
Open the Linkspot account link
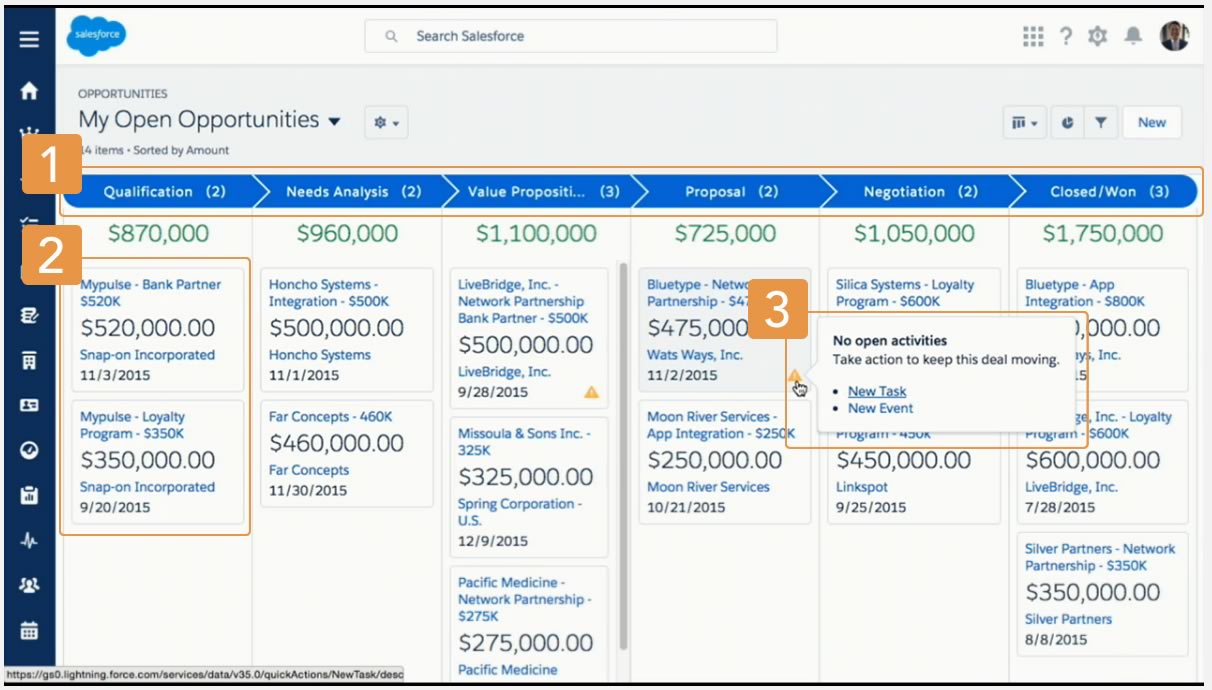[862, 487]
